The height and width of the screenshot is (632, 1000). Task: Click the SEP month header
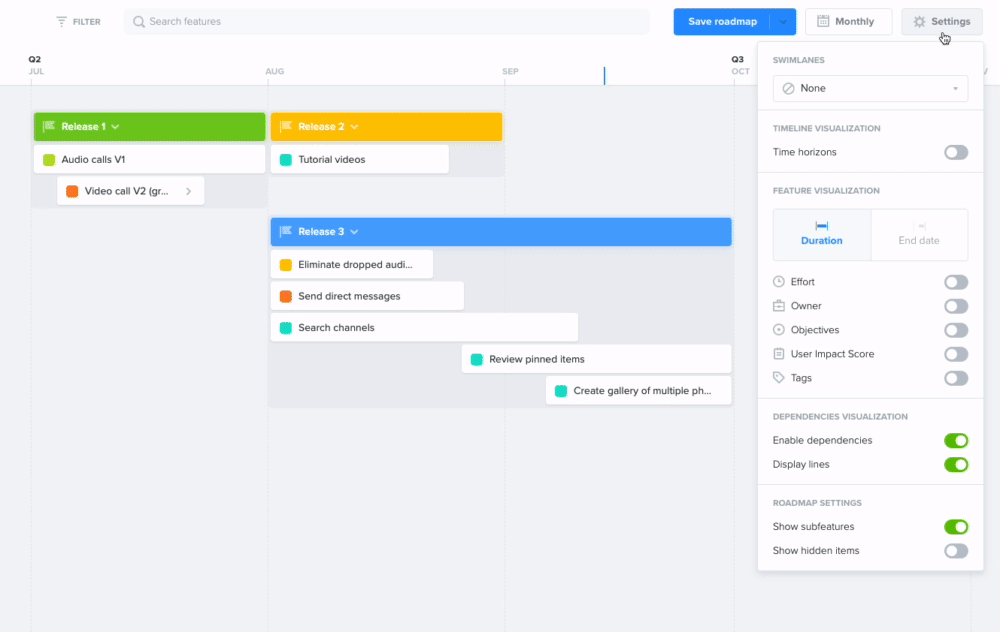[x=510, y=71]
